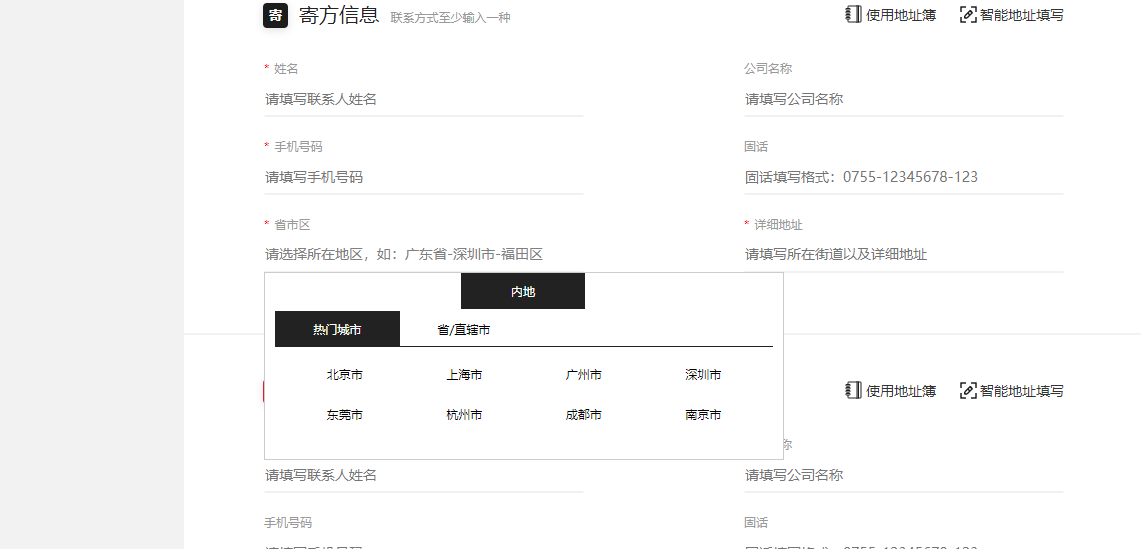The width and height of the screenshot is (1141, 549).
Task: Click the sender 详细地址 input field
Action: click(903, 255)
